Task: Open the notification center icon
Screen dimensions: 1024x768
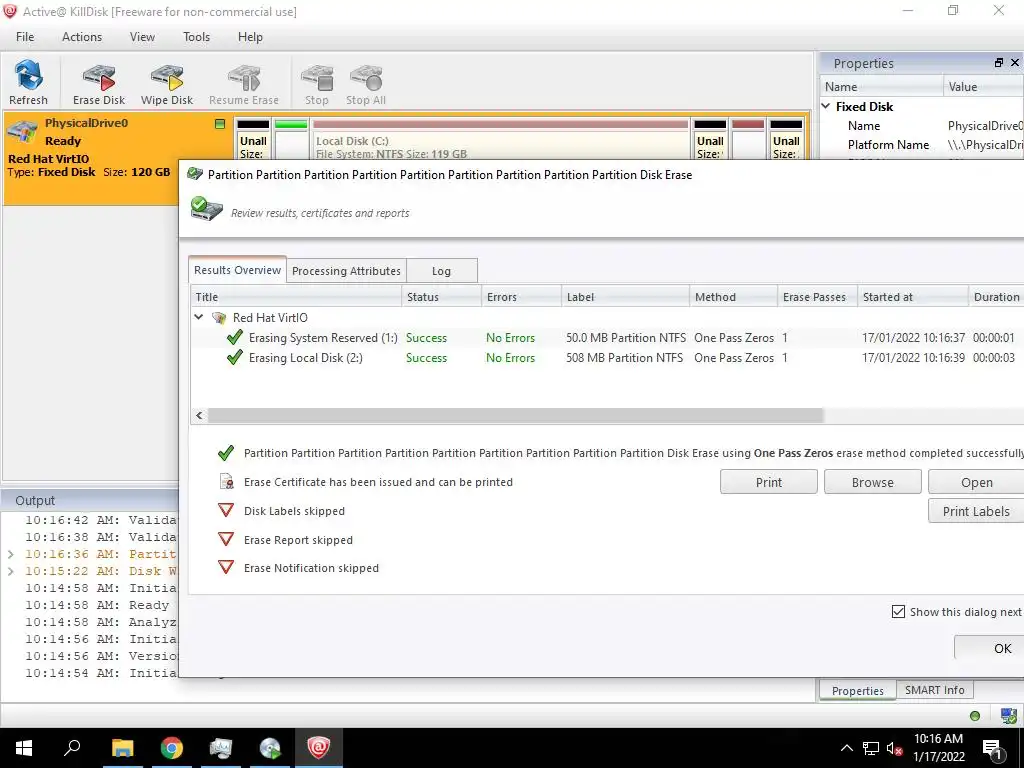Action: click(992, 749)
